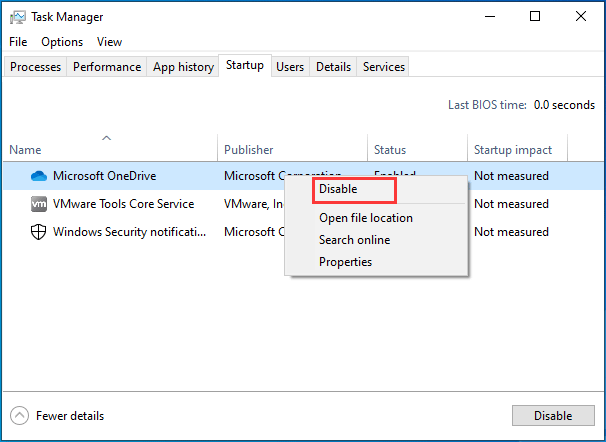Click the VMware Tools vm icon
Viewport: 606px width, 442px height.
click(x=39, y=204)
